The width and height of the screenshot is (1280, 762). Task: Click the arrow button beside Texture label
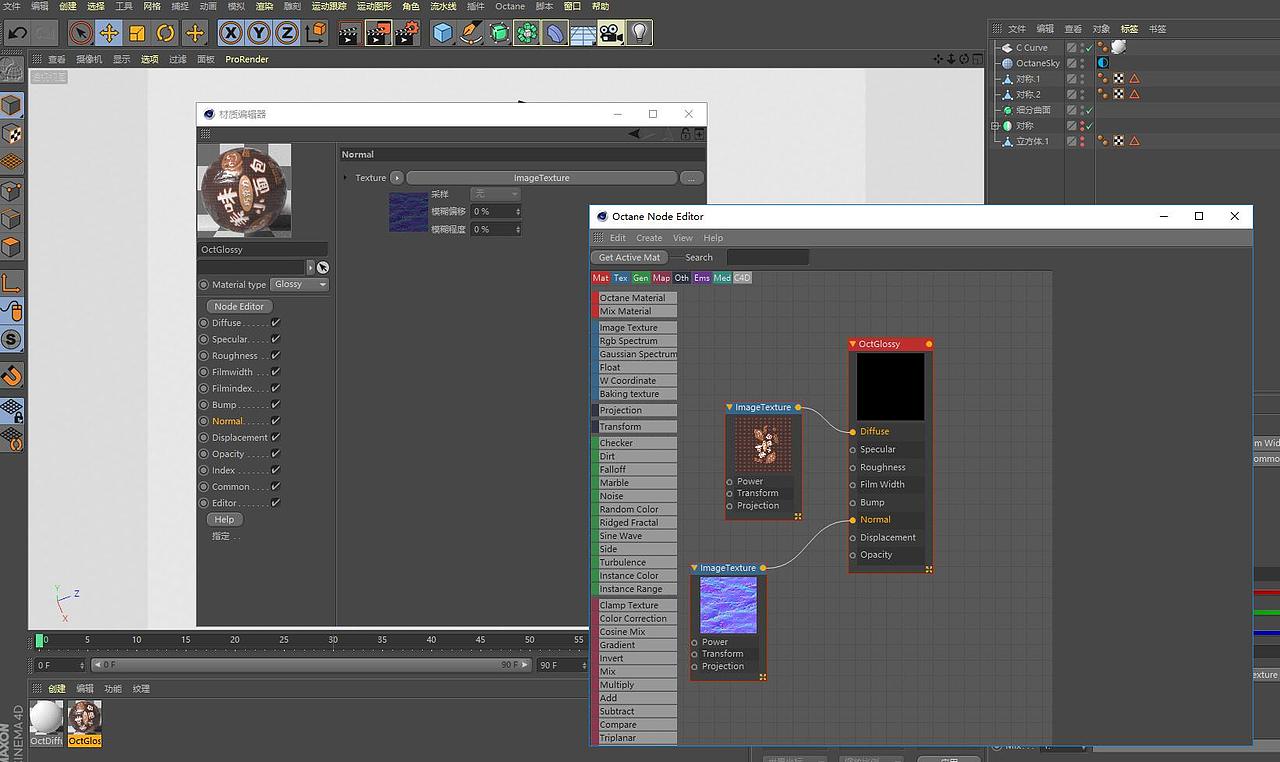397,178
